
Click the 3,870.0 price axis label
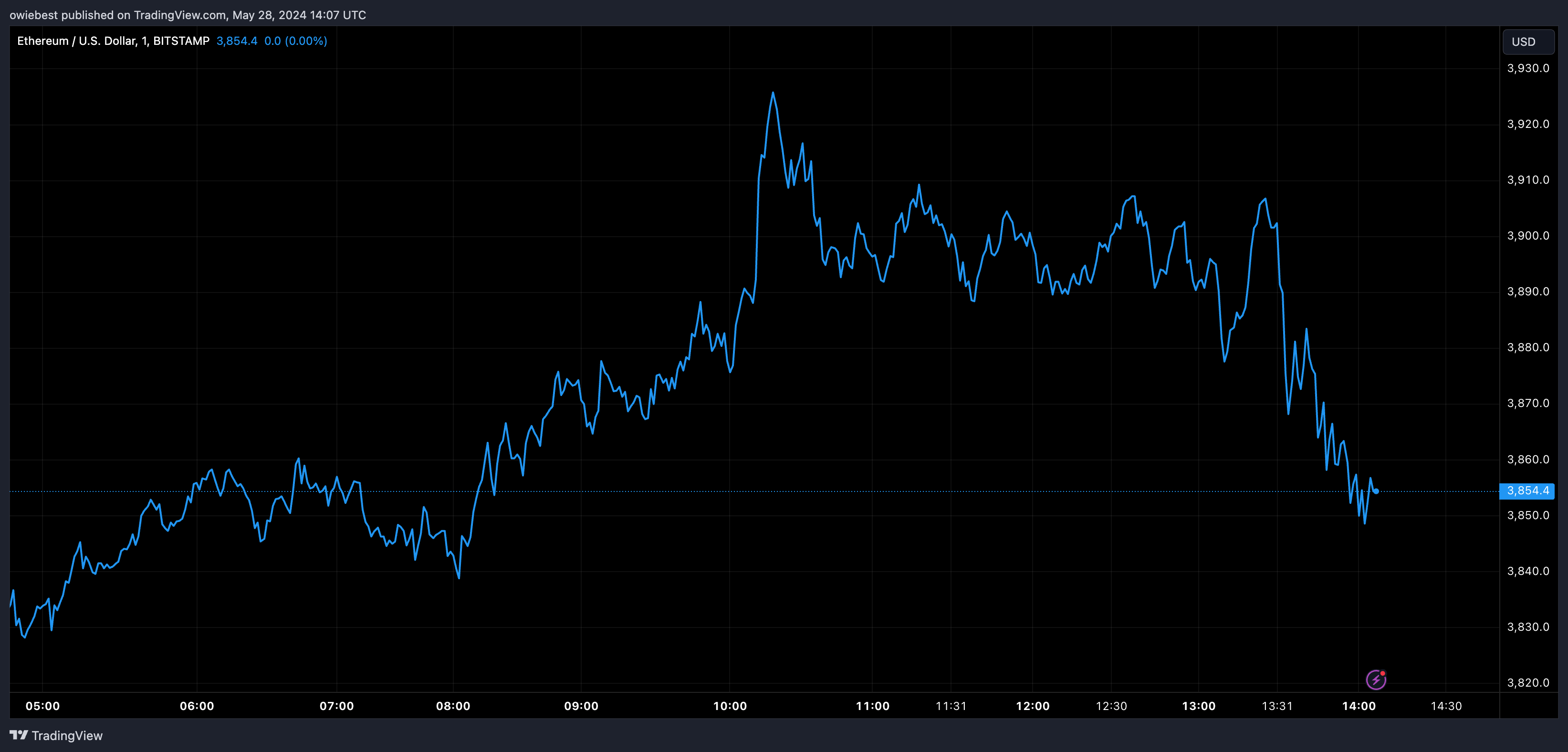pyautogui.click(x=1528, y=403)
